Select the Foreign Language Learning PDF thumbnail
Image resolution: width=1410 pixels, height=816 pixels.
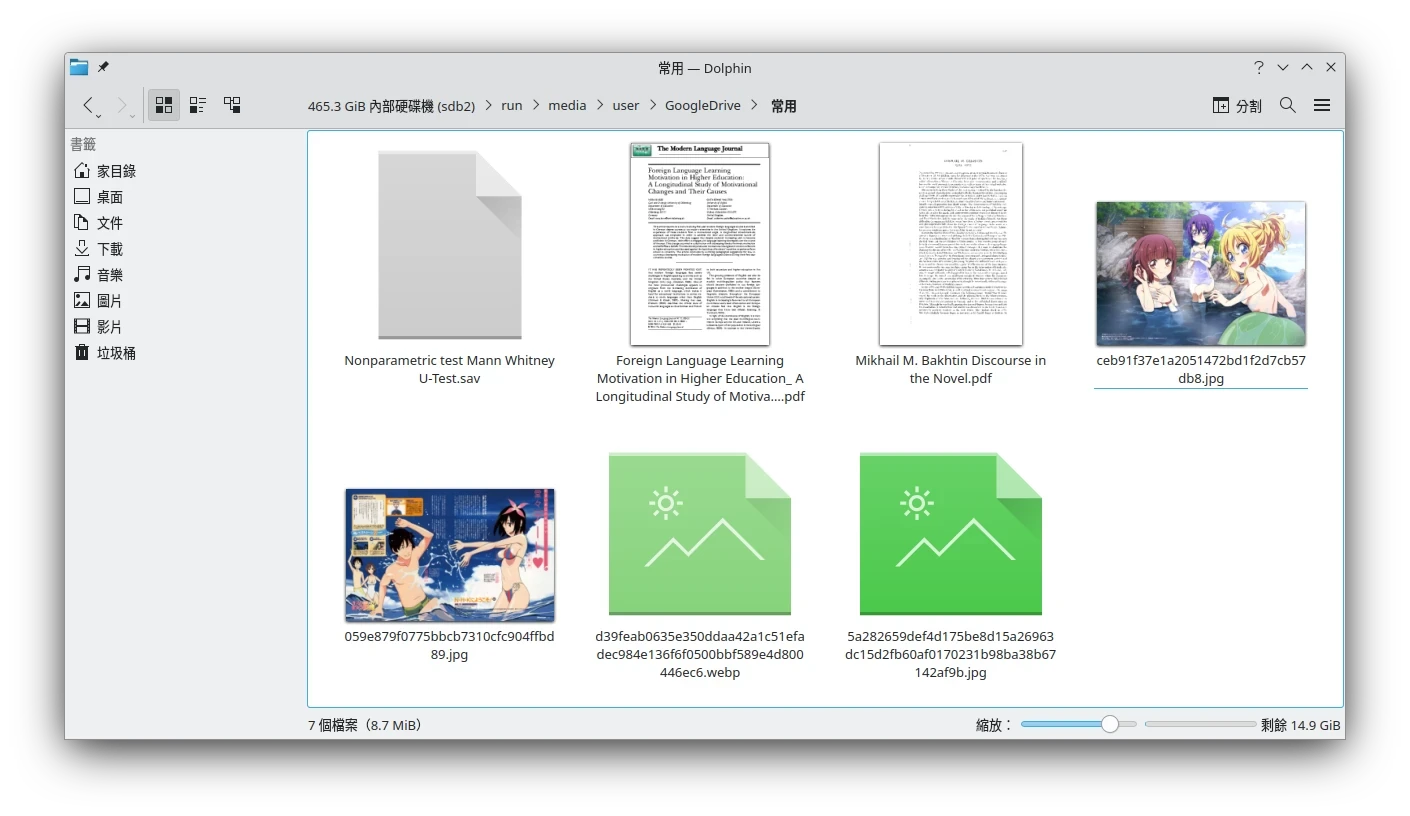(700, 244)
